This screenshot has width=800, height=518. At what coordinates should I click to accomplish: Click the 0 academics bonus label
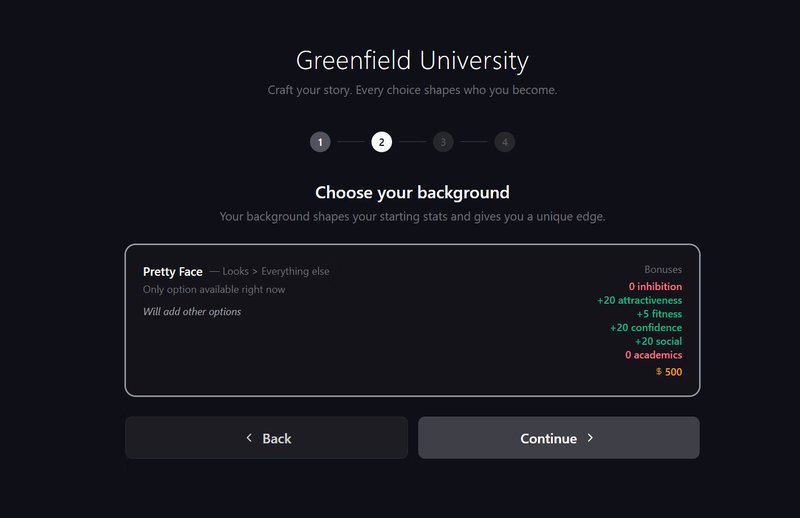(654, 355)
